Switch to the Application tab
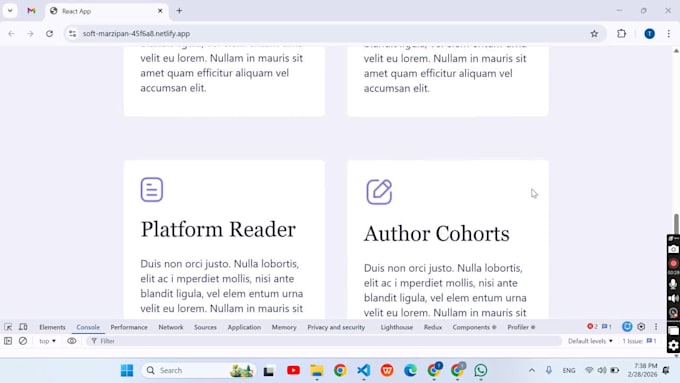Screen dimensions: 680x383 point(244,327)
